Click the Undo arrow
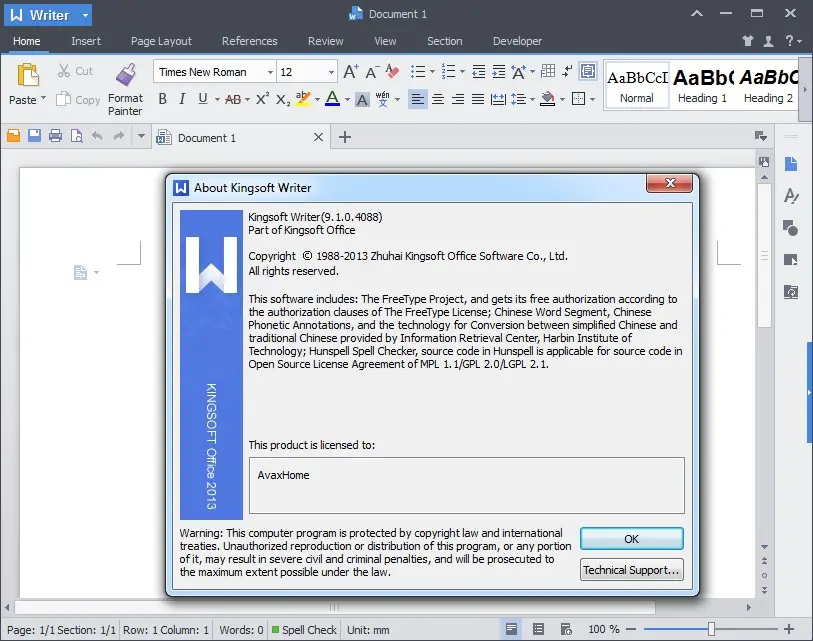Screen dimensions: 813x641 tap(97, 136)
